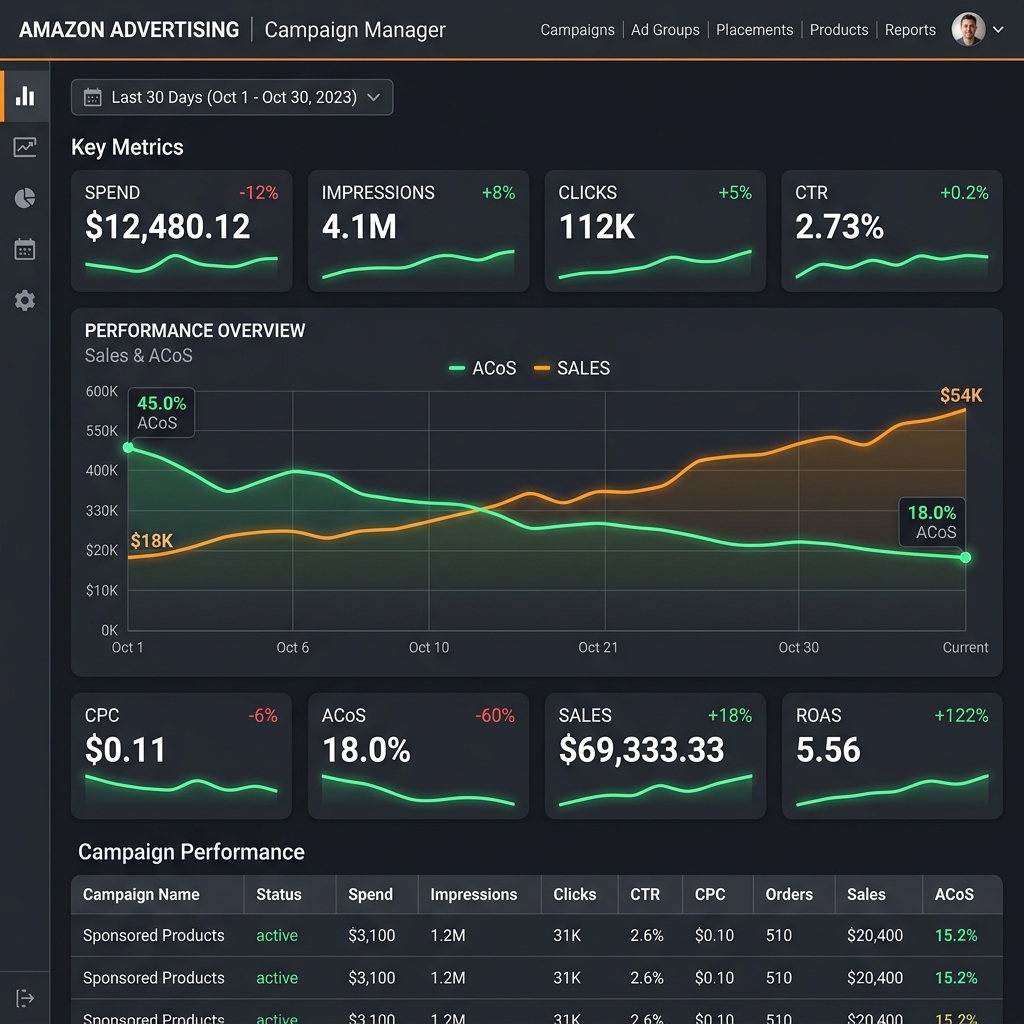This screenshot has width=1024, height=1024.
Task: Click the 18.0% ACoS chart tooltip
Action: pos(932,522)
